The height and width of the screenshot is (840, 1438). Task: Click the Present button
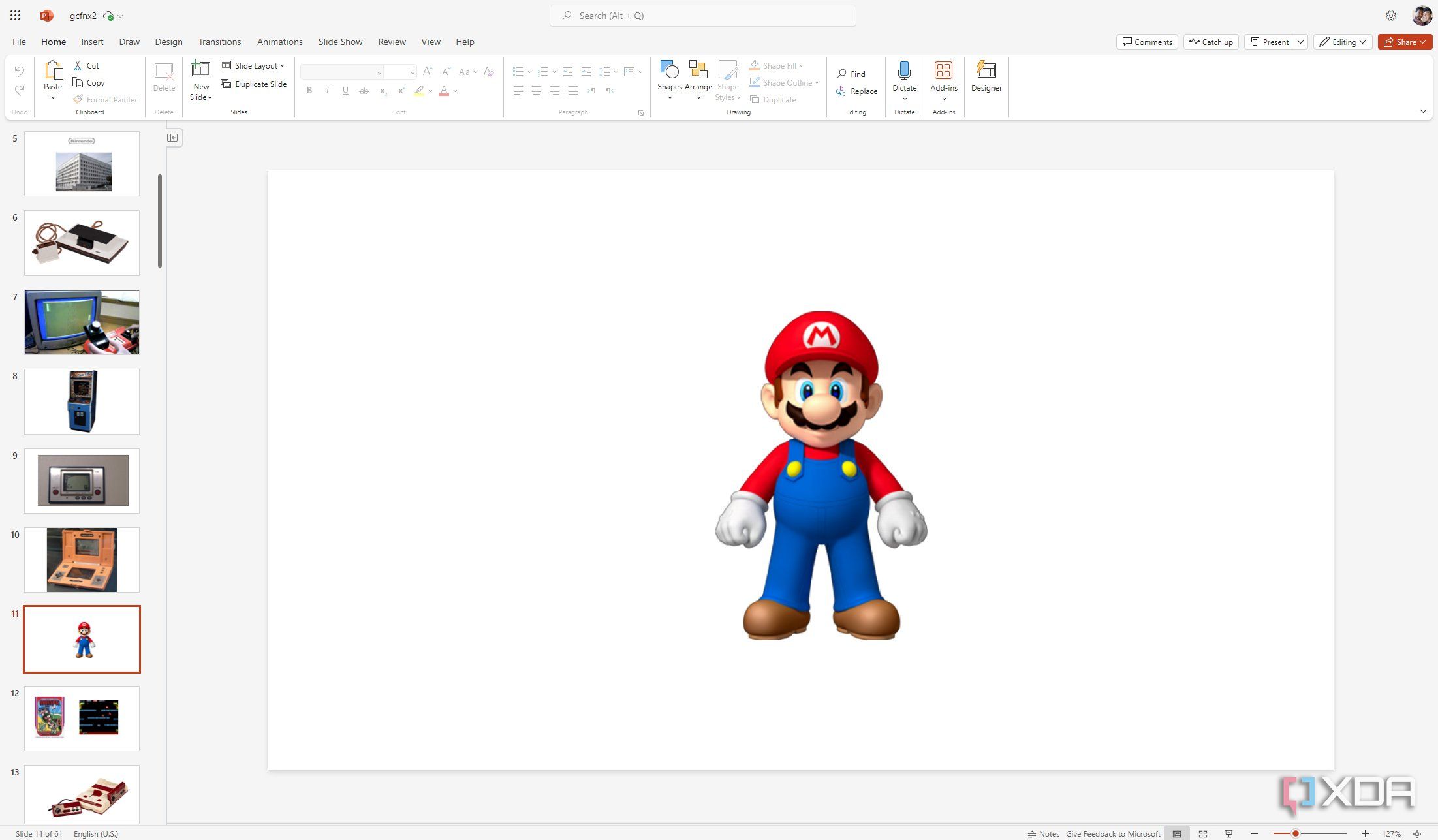[1269, 42]
